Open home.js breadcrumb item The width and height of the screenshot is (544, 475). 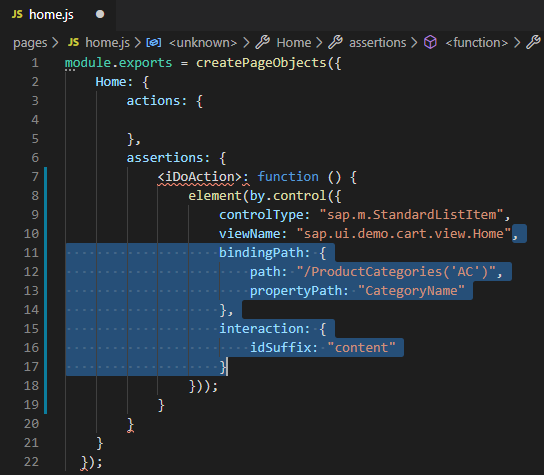click(x=108, y=43)
